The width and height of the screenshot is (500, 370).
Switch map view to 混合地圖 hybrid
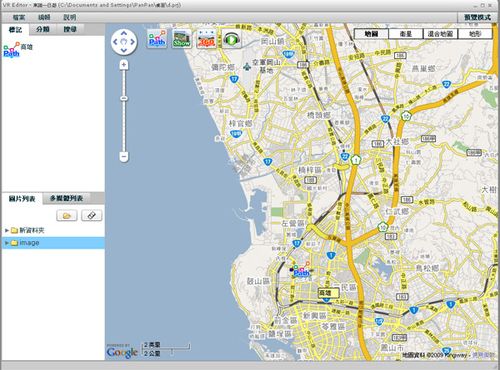tap(440, 34)
